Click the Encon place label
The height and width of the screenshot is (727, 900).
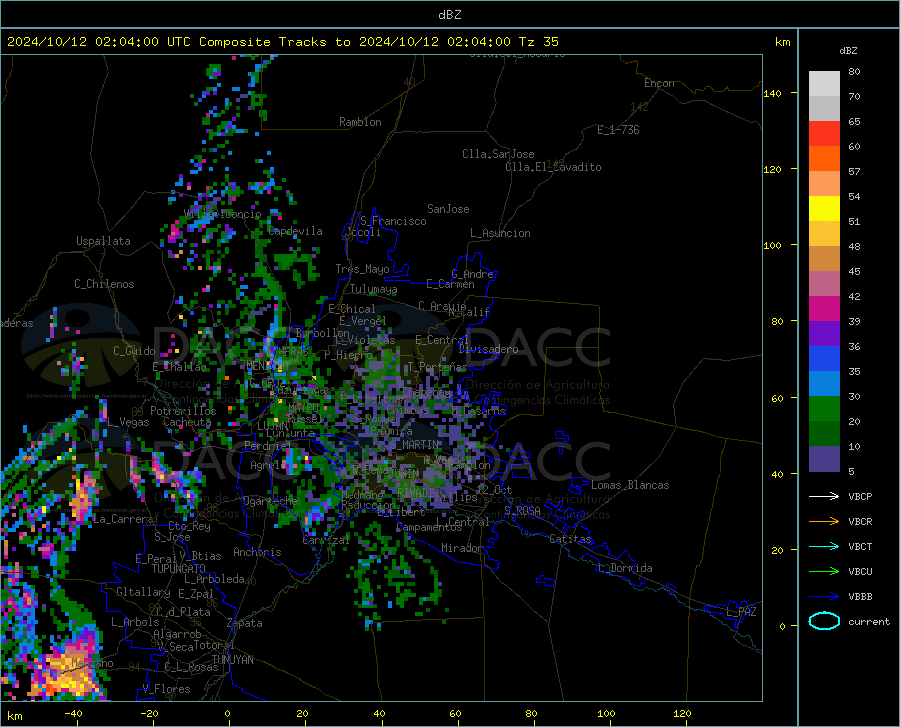(x=659, y=83)
